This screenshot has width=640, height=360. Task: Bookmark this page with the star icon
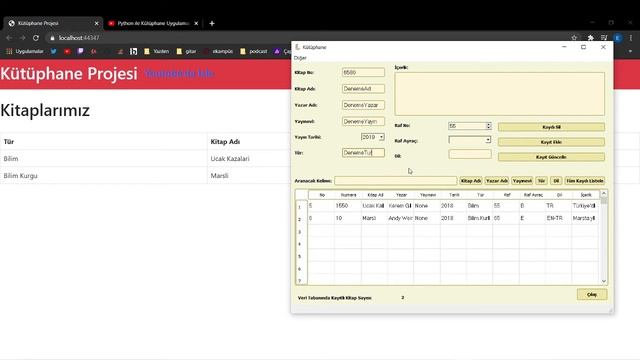point(574,38)
